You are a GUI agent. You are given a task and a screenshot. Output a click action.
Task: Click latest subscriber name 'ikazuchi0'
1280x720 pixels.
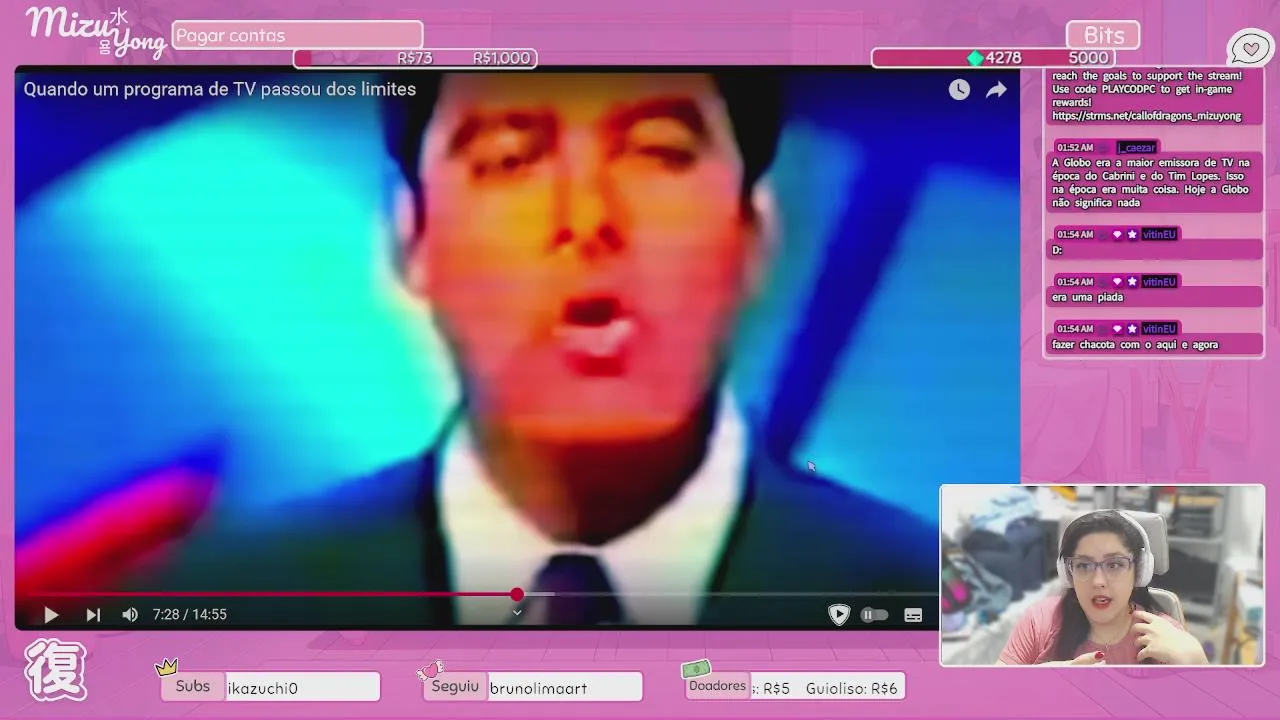263,688
